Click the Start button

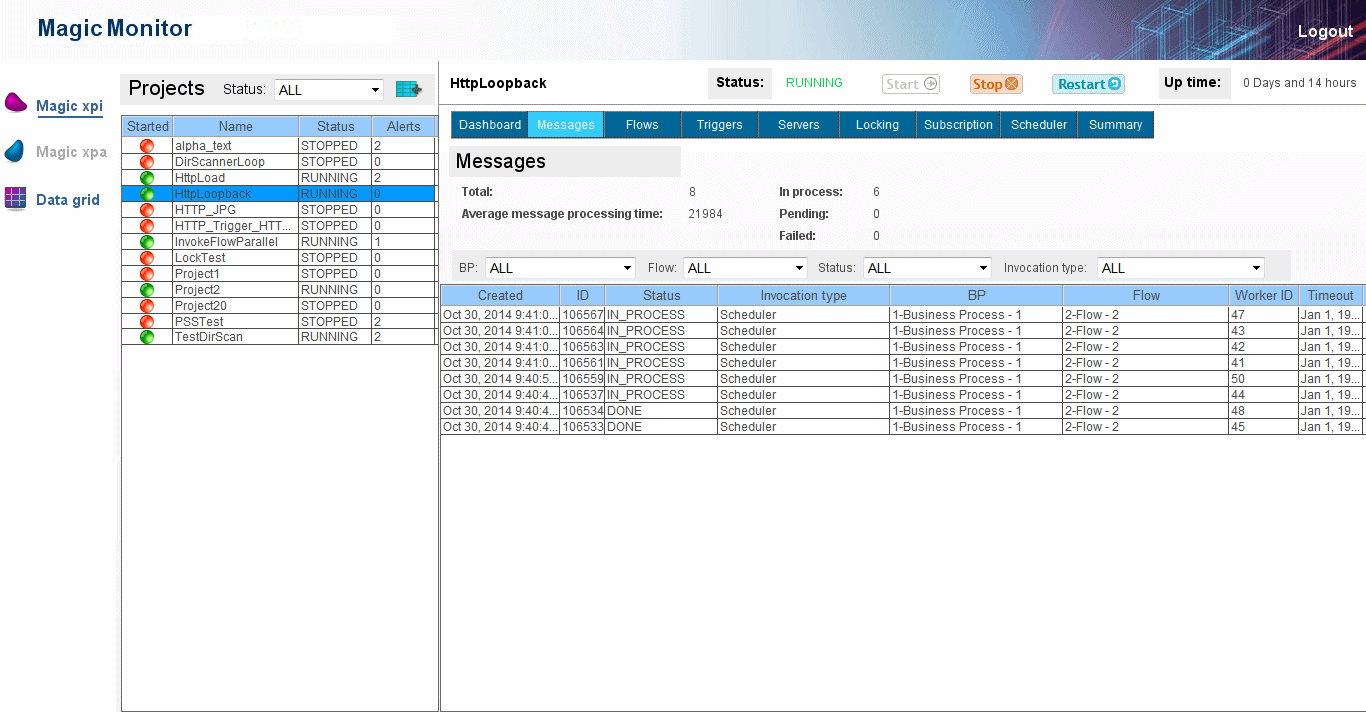point(911,84)
